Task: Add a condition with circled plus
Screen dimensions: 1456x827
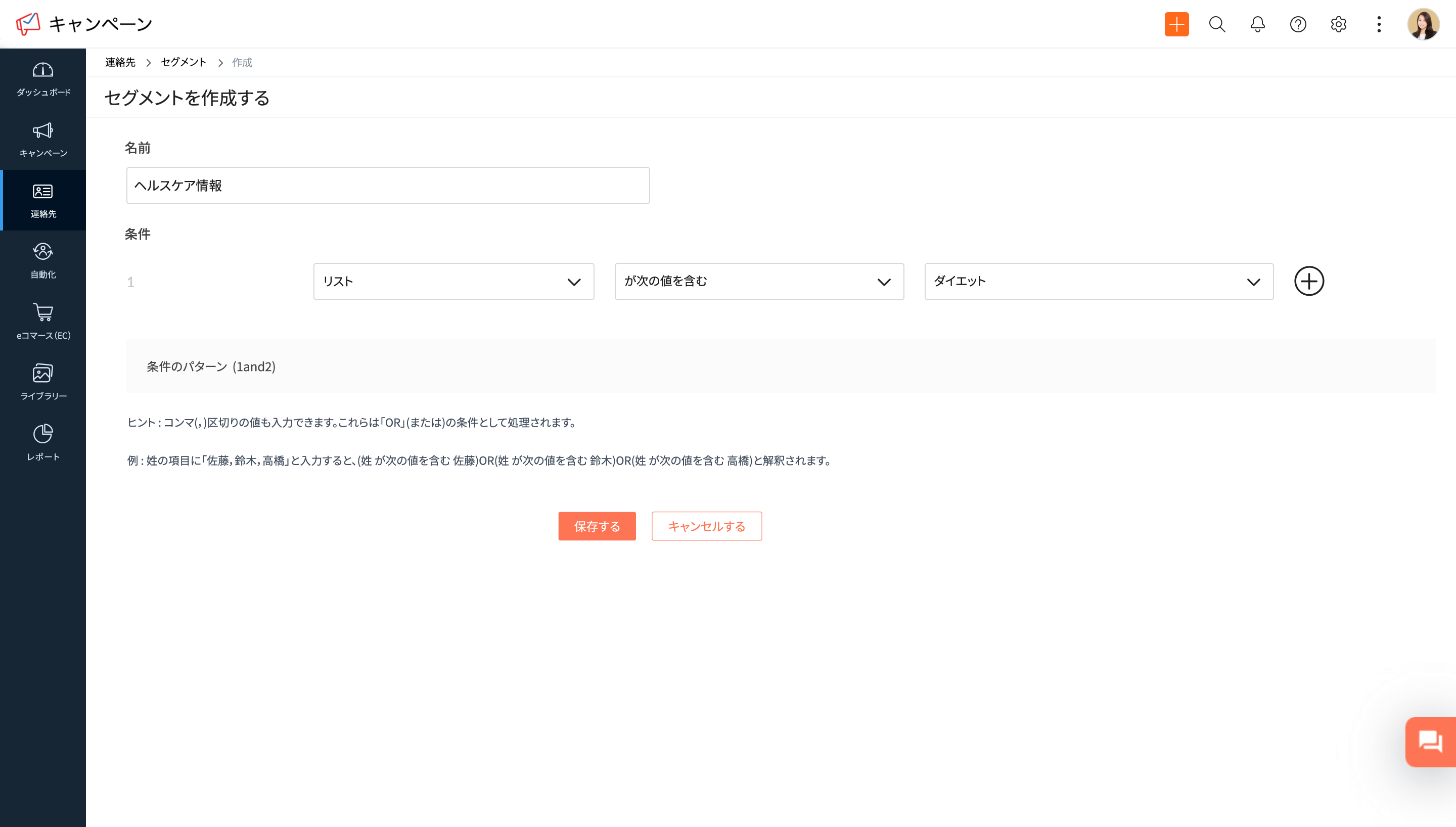Action: coord(1308,281)
